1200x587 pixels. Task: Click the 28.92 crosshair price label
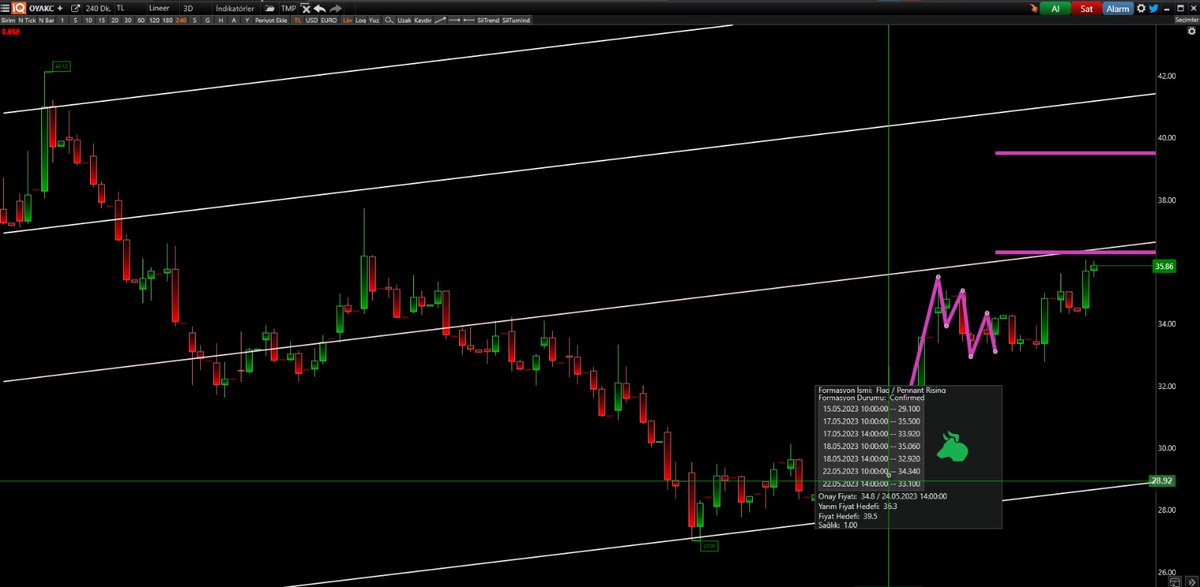[1163, 481]
